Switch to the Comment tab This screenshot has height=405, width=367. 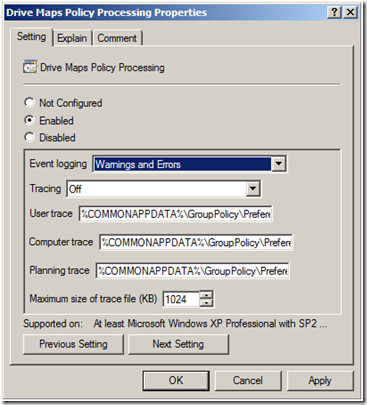[117, 38]
